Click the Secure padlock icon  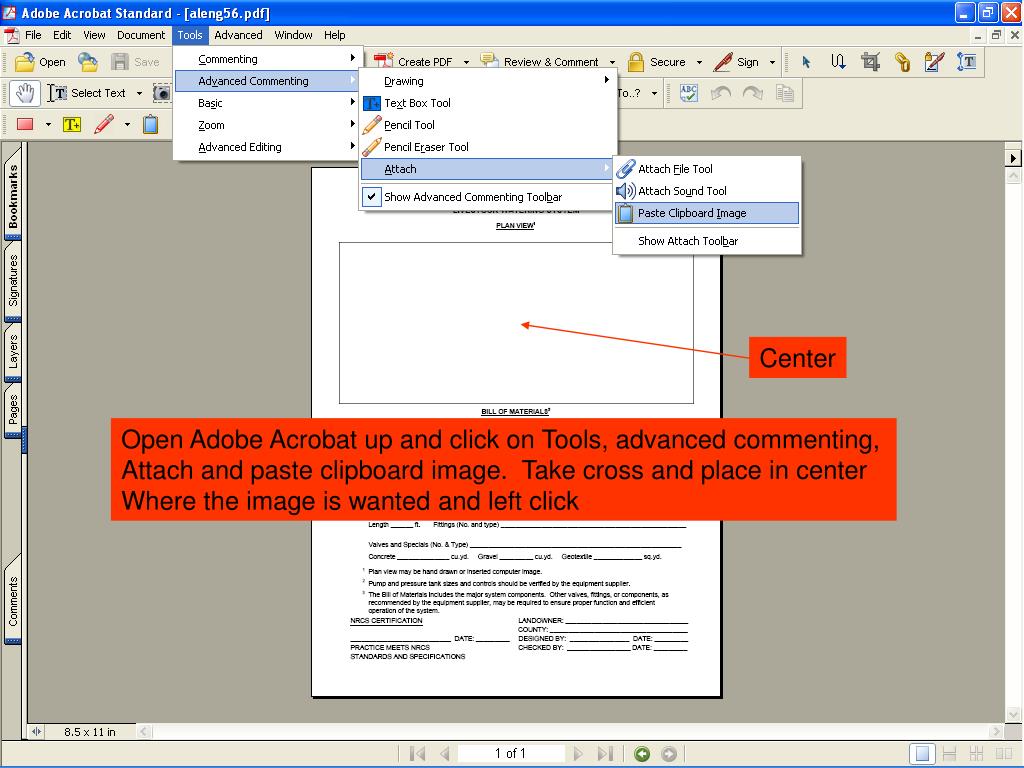coord(635,62)
